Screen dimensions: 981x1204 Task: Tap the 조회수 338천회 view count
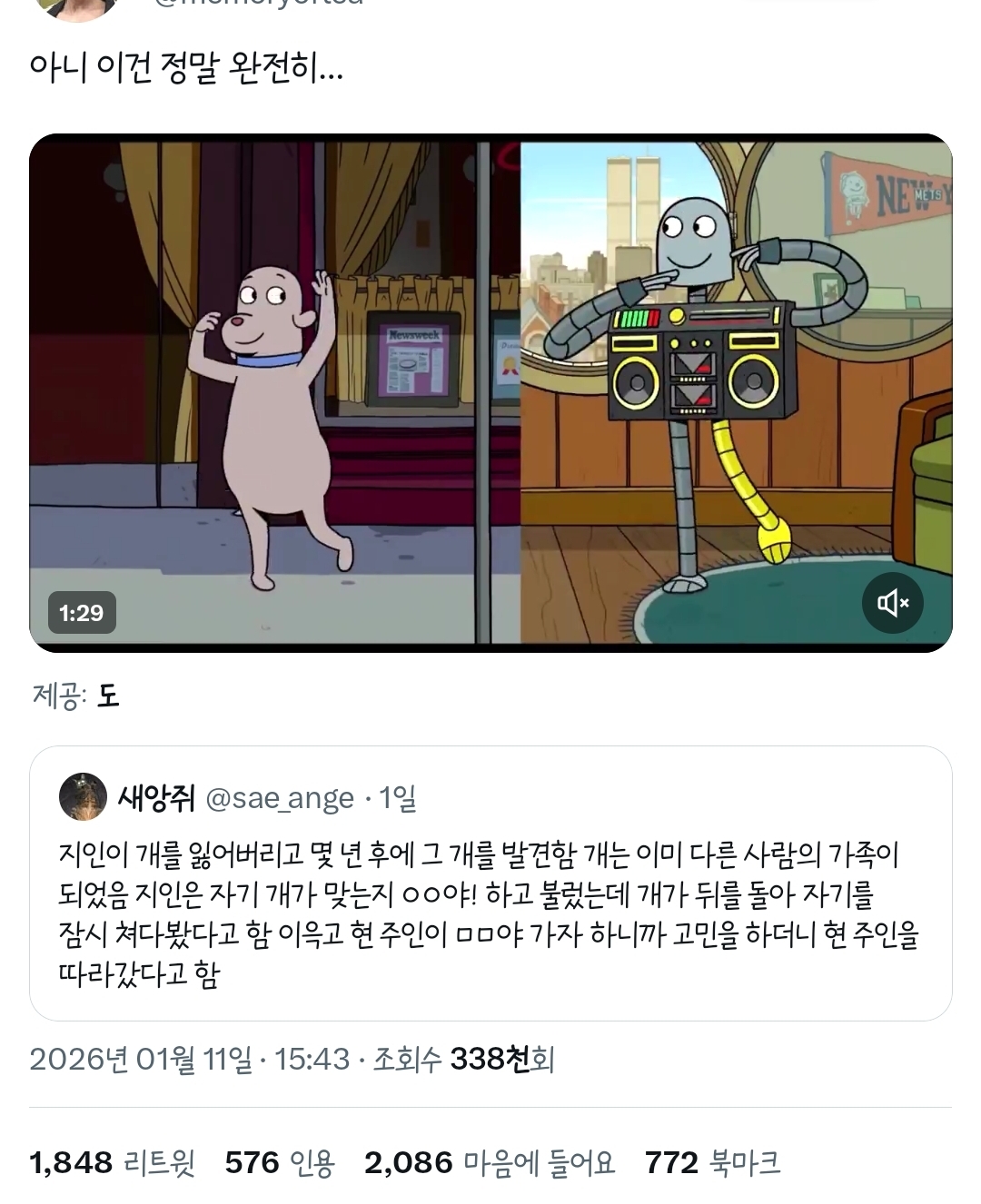click(463, 1059)
